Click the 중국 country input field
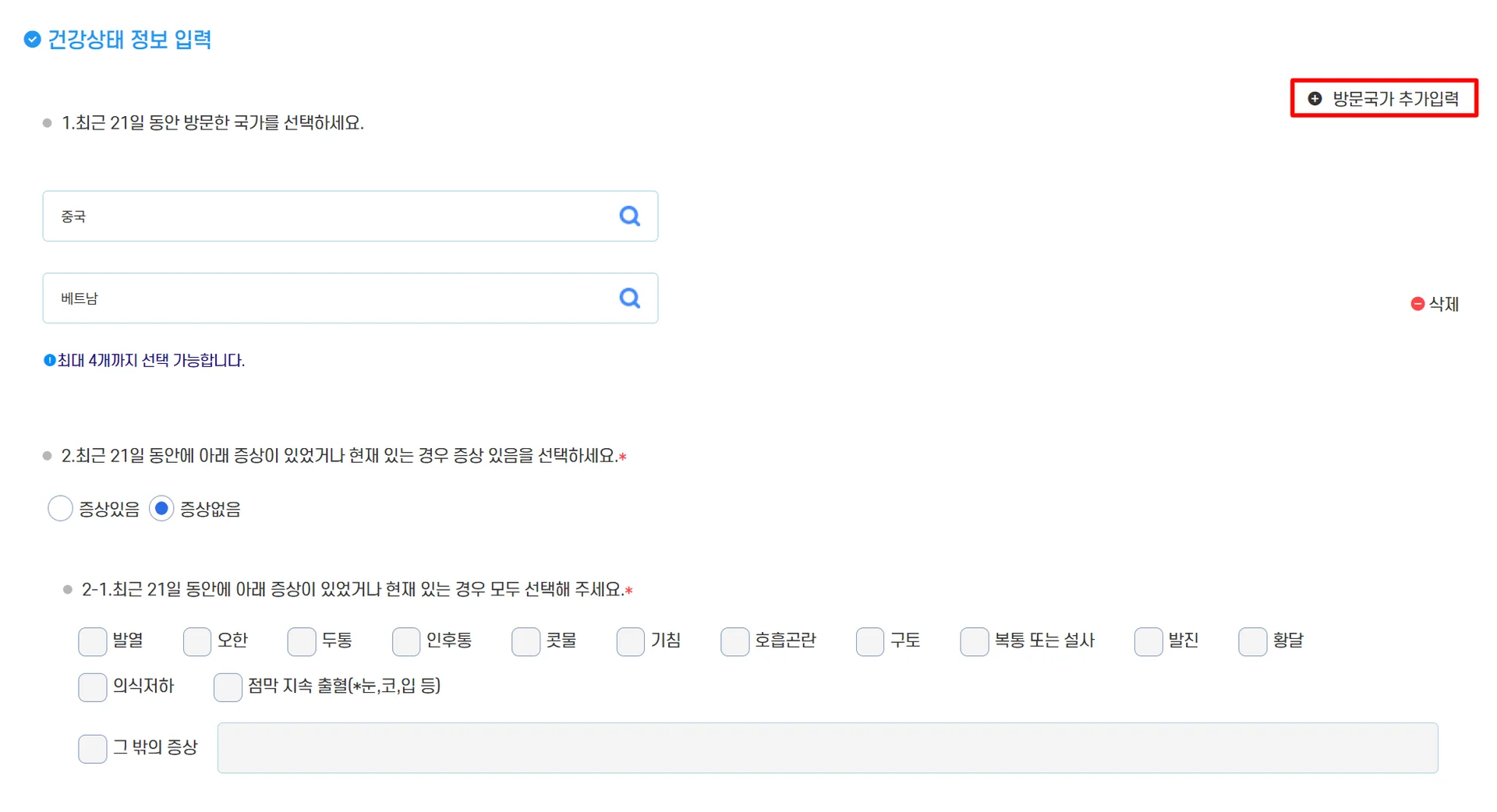1497x812 pixels. pos(327,216)
